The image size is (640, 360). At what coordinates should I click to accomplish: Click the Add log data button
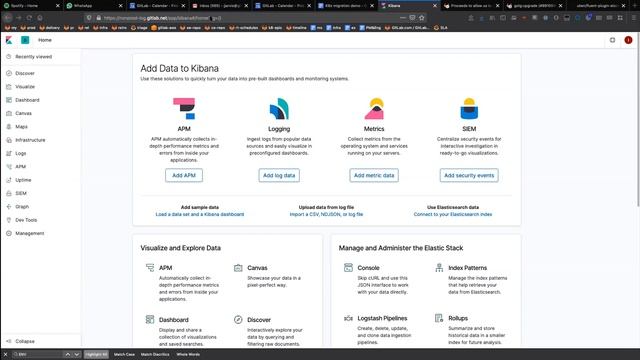point(279,176)
